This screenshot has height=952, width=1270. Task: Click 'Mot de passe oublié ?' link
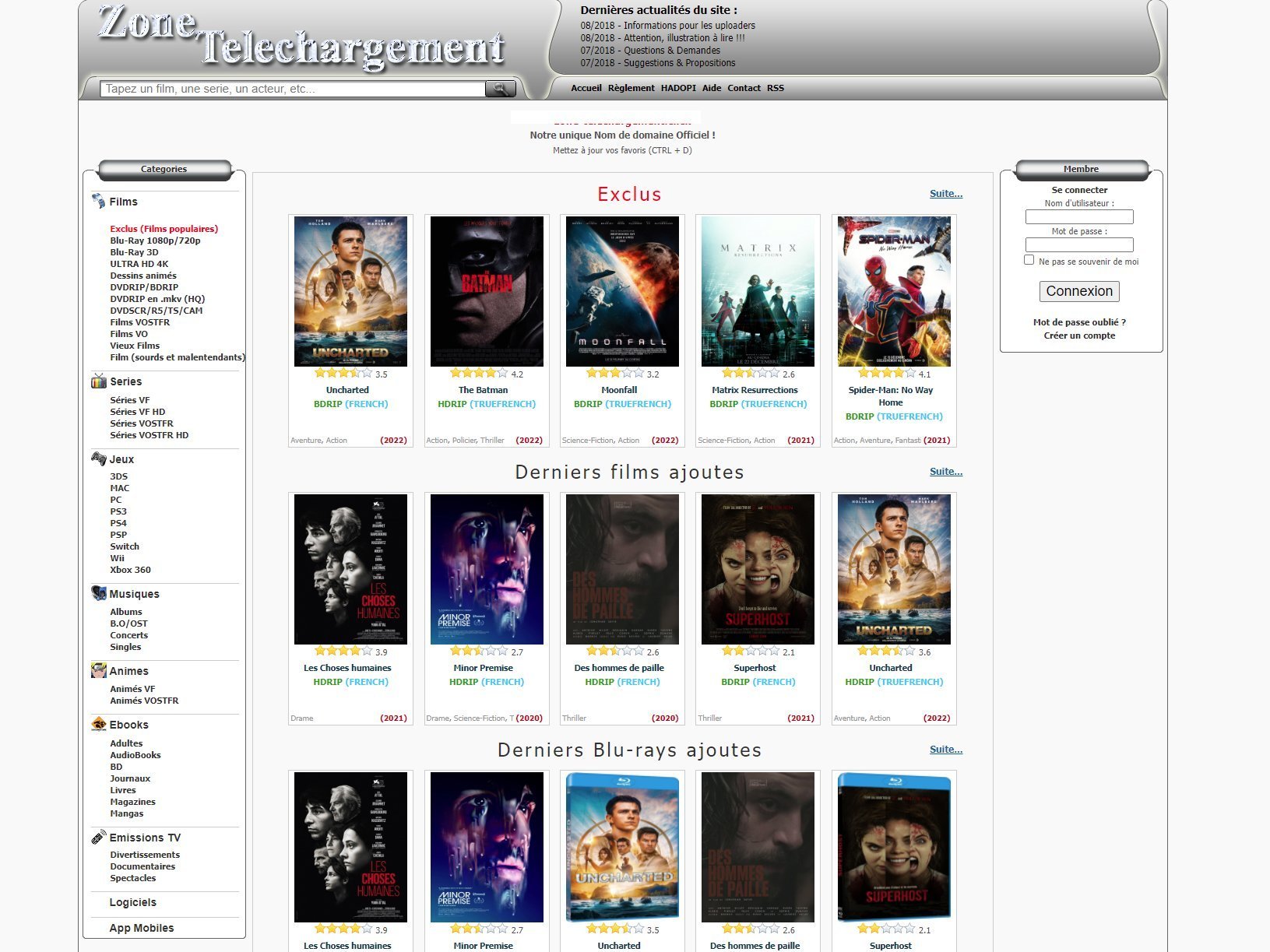coord(1079,322)
